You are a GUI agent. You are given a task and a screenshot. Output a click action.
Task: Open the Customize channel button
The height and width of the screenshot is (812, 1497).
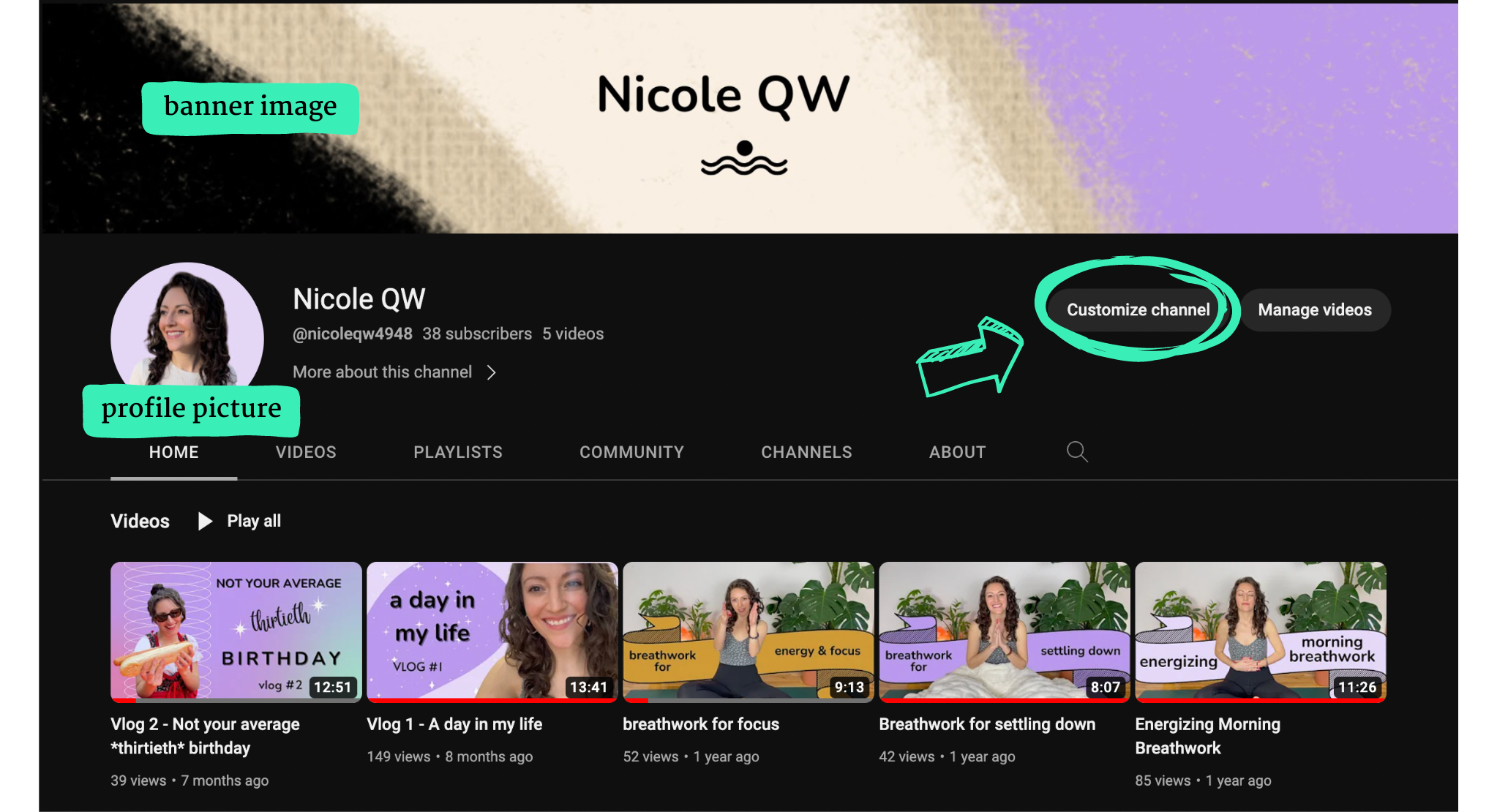1137,309
